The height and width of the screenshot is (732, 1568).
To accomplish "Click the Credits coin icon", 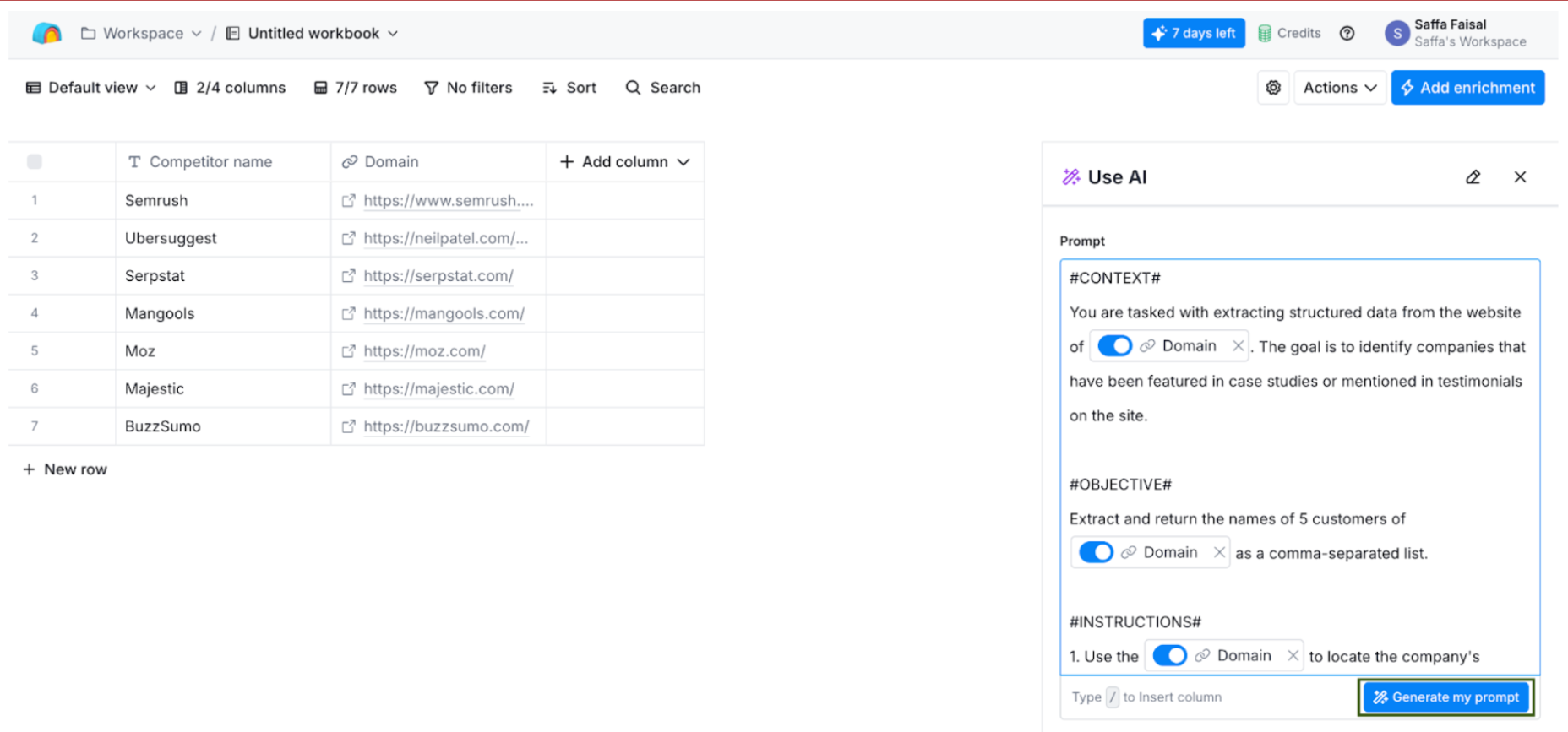I will pyautogui.click(x=1265, y=34).
